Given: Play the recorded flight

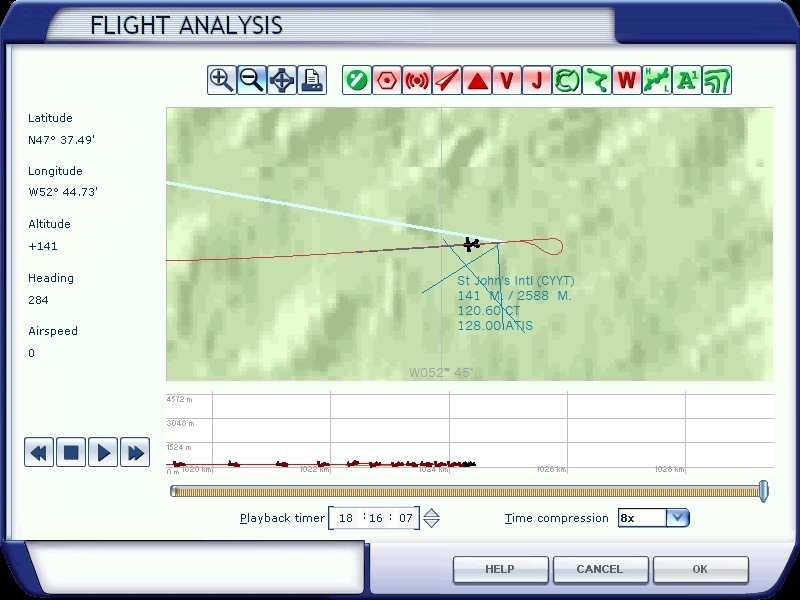Looking at the screenshot, I should (103, 452).
